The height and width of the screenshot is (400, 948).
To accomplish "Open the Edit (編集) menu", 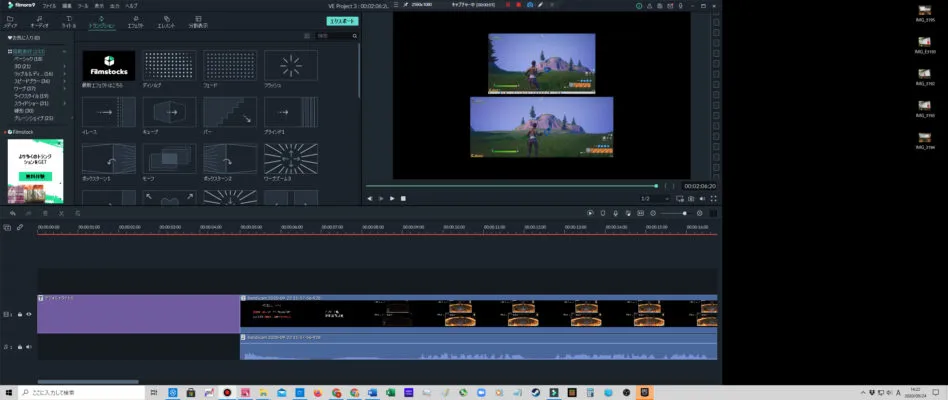I will [x=67, y=5].
